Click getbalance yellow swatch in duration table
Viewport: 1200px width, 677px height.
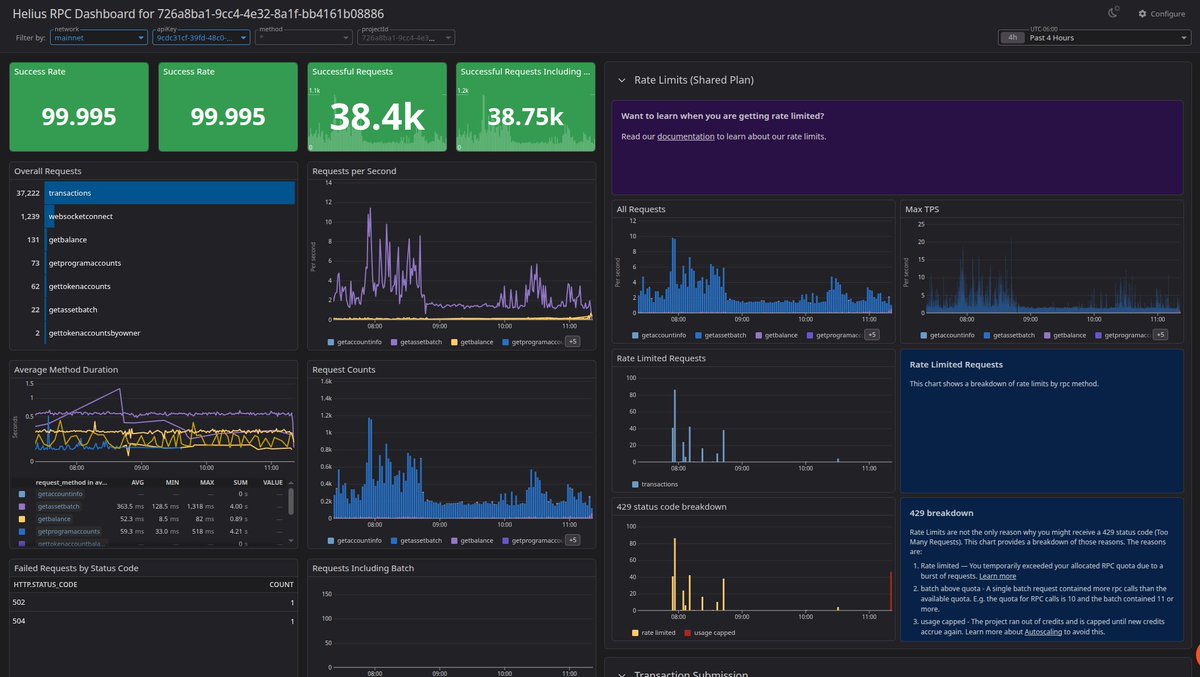[x=24, y=519]
